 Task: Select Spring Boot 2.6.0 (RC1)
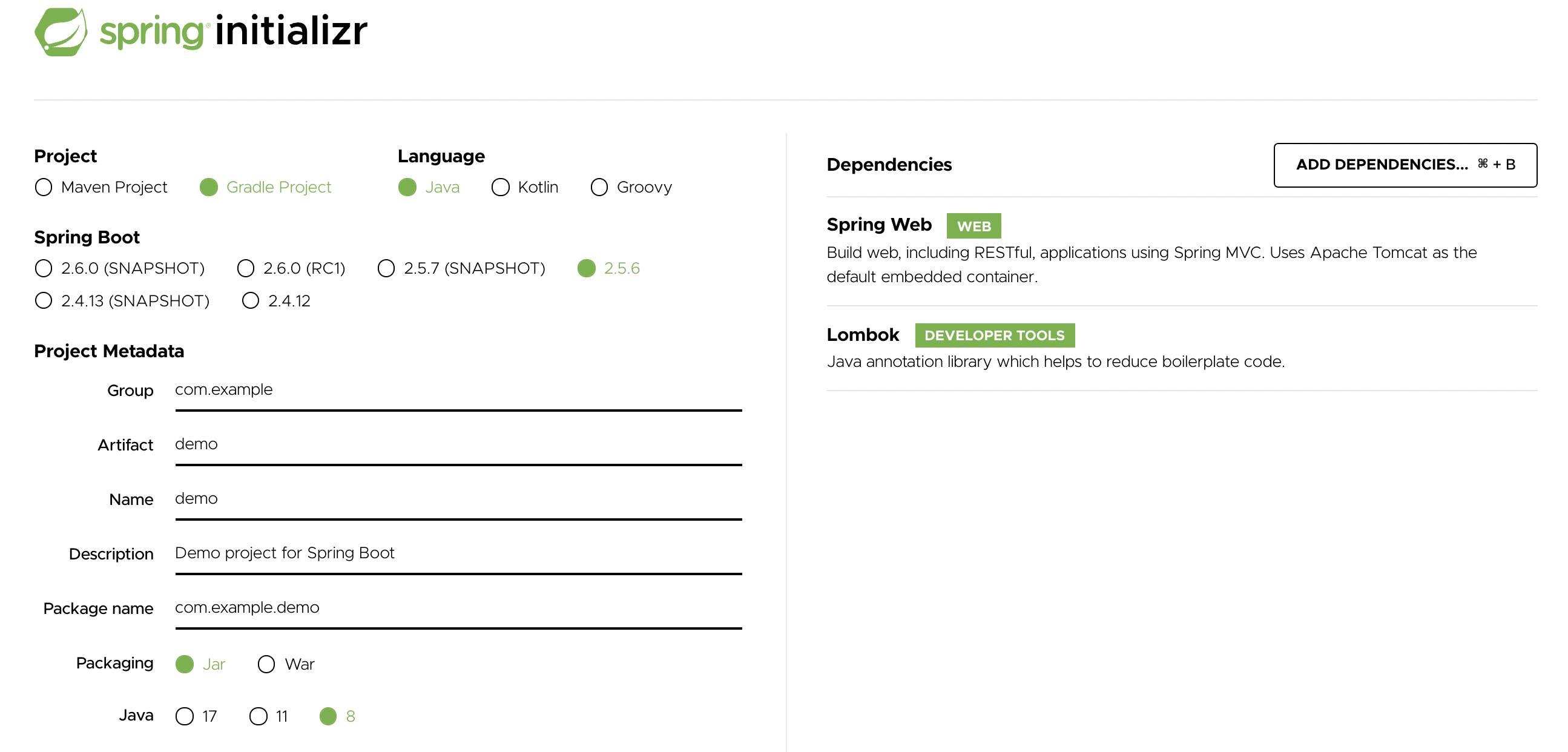(x=246, y=268)
